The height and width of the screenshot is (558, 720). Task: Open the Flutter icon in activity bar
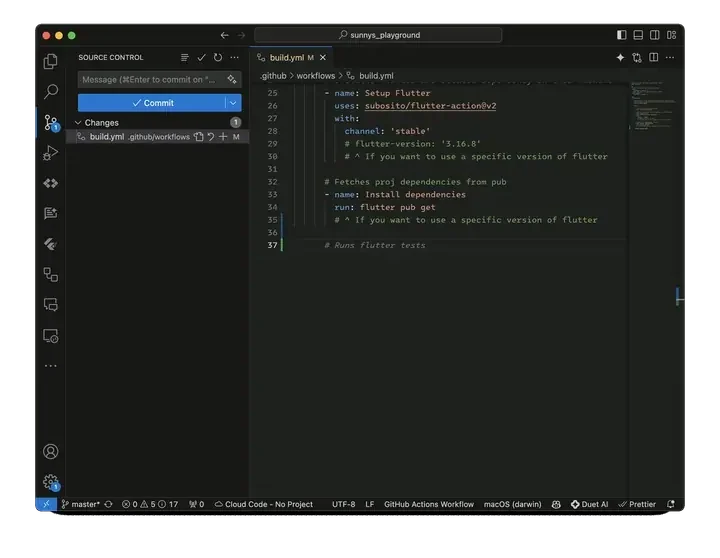pos(51,243)
